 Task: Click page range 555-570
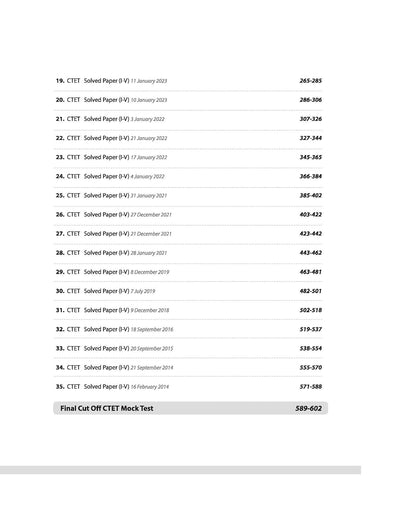tap(310, 367)
